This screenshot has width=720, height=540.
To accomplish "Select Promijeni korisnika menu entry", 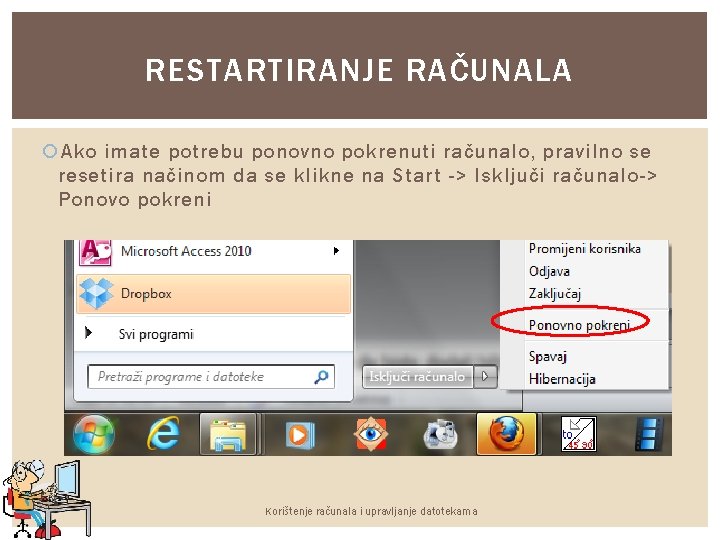I will pyautogui.click(x=585, y=249).
